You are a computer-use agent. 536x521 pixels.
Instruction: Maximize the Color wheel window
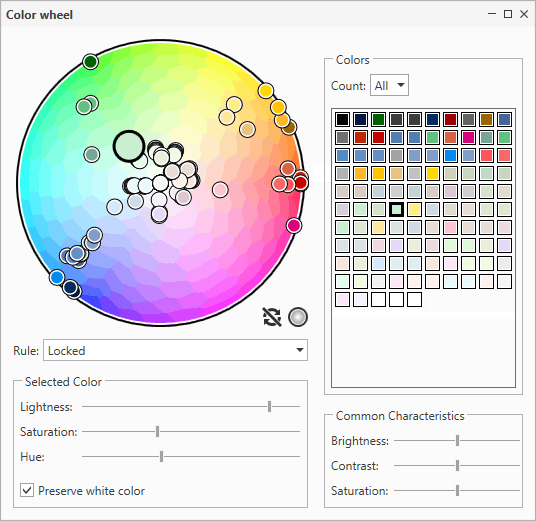(x=508, y=14)
